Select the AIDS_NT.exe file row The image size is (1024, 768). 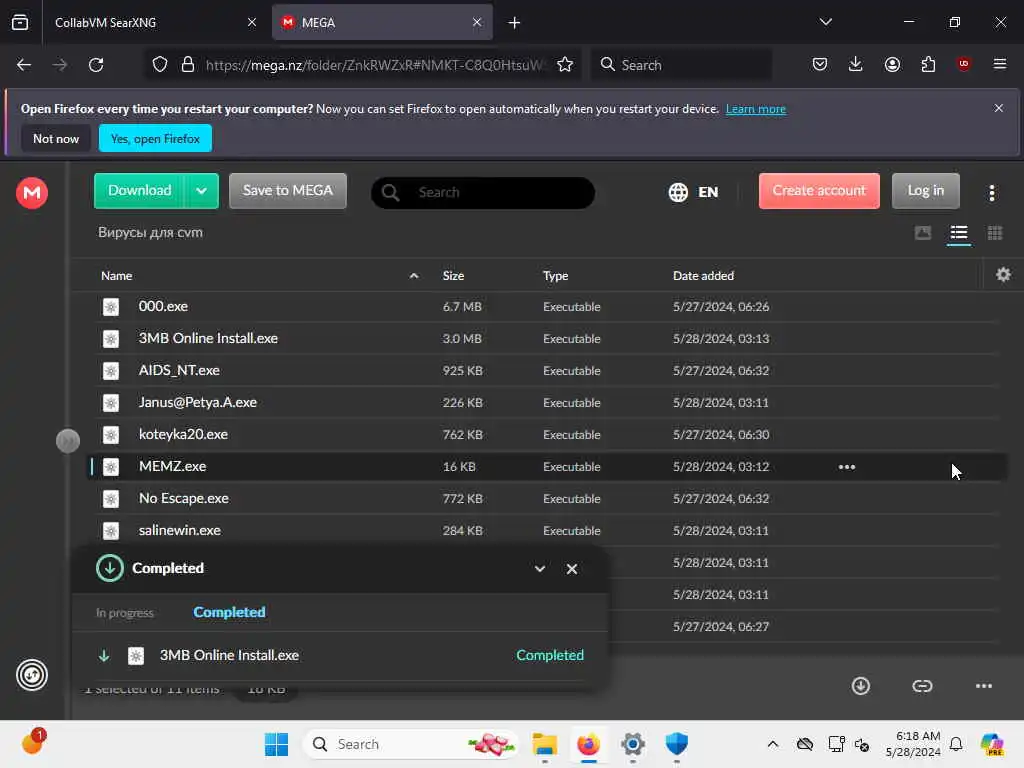(545, 370)
